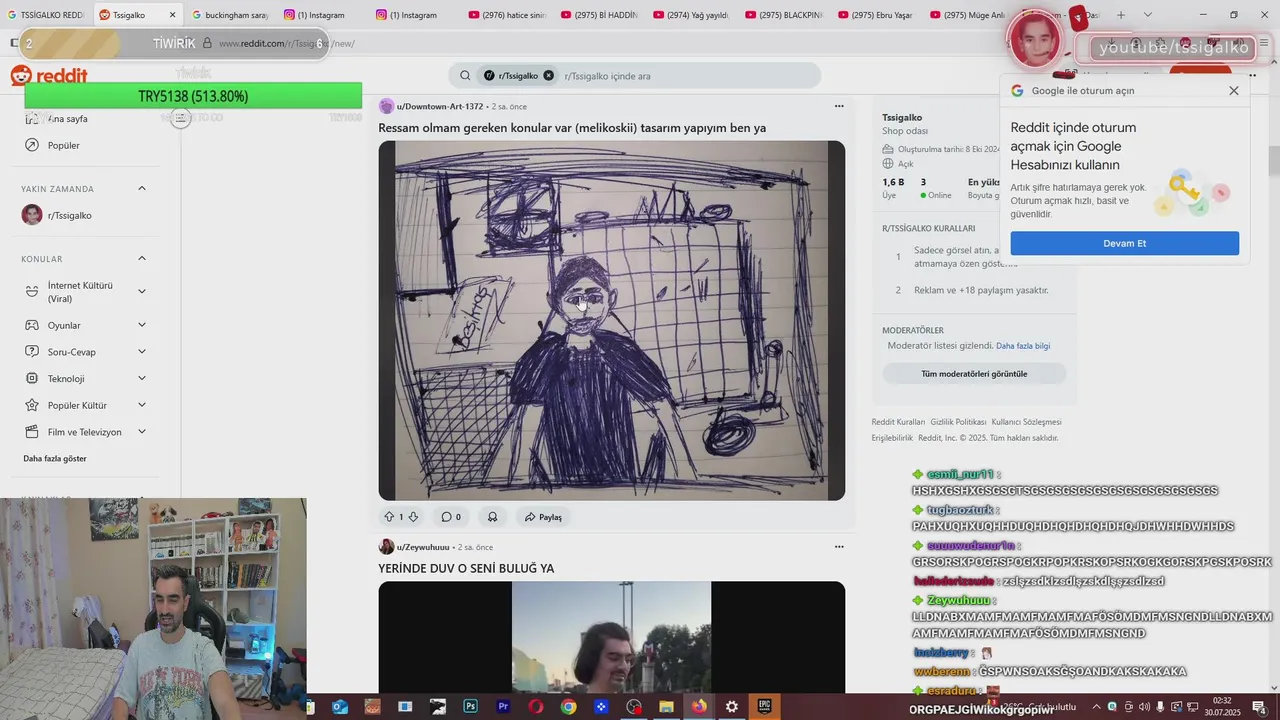This screenshot has height=720, width=1280.
Task: Switch to the TSSİGALKO REDDİT Google tab
Action: tap(45, 15)
